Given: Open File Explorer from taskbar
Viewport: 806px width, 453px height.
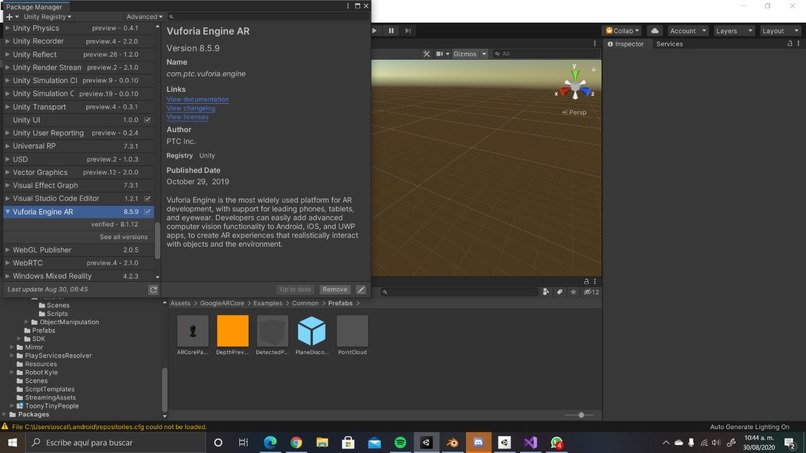Looking at the screenshot, I should click(322, 442).
